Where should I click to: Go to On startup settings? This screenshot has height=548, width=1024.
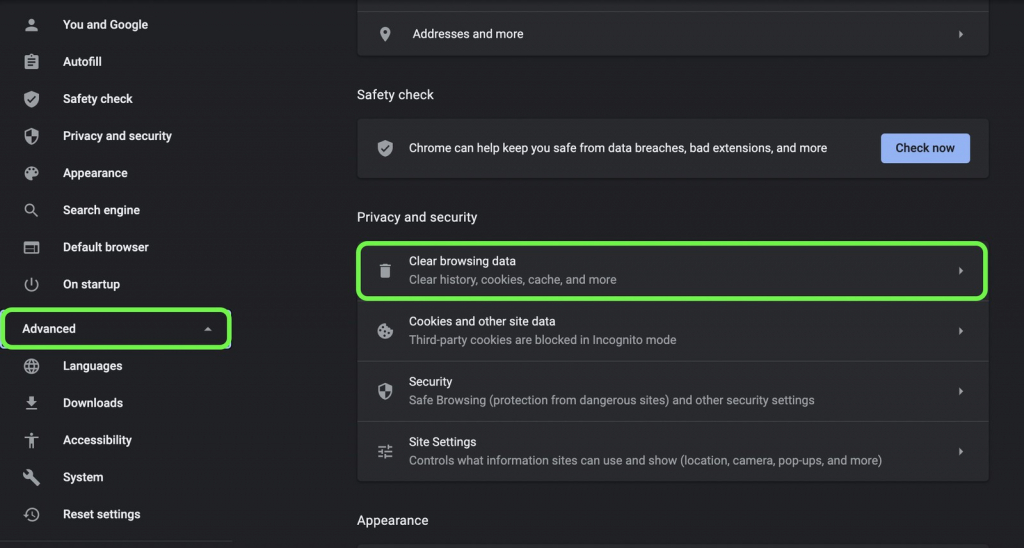91,285
